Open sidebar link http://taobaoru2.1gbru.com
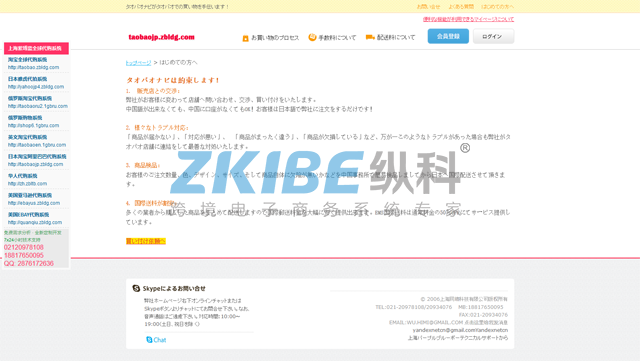Screen dimensions: 640x361 click(38, 106)
